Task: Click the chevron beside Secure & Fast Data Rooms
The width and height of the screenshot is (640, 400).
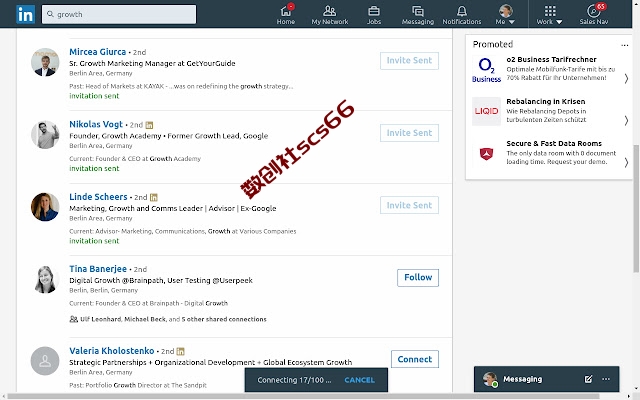Action: (626, 162)
